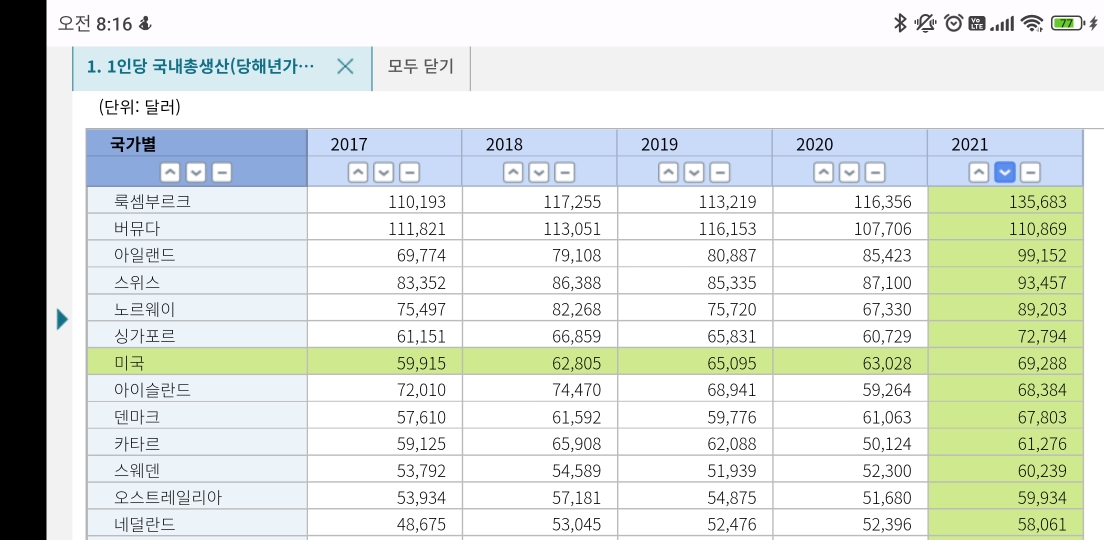Select the 1. 1인당 국내총생산 tab
The height and width of the screenshot is (540, 1104).
point(201,67)
